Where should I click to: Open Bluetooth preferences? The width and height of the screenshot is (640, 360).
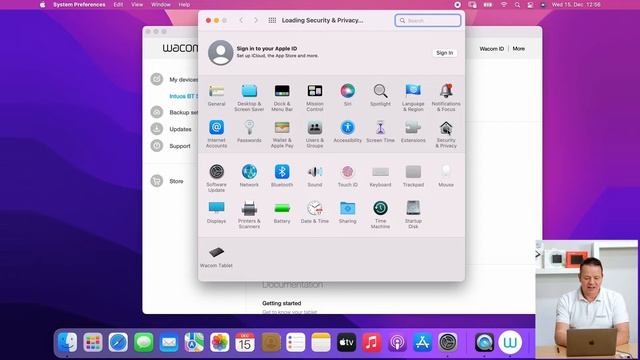282,176
